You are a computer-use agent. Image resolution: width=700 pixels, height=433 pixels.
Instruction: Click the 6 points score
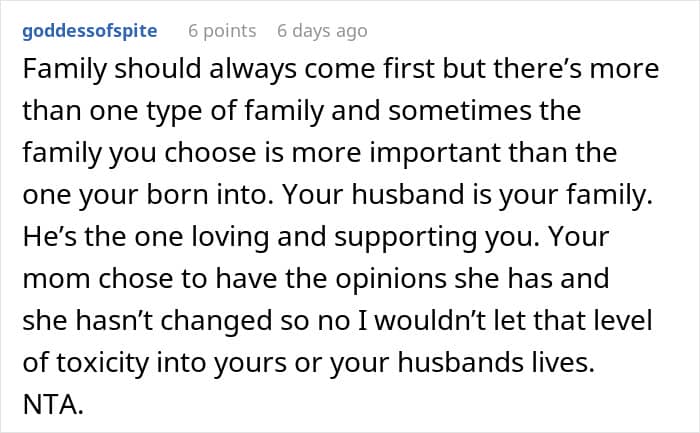pos(222,31)
